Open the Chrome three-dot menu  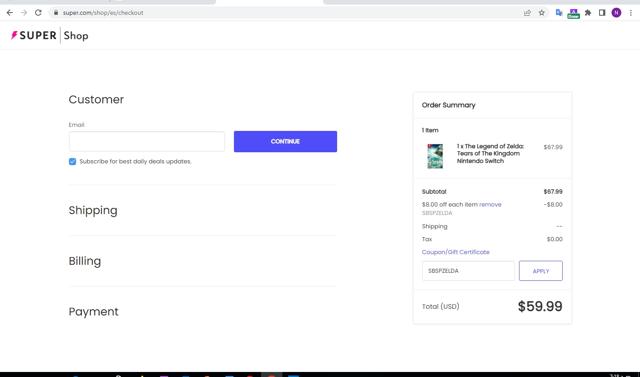631,13
